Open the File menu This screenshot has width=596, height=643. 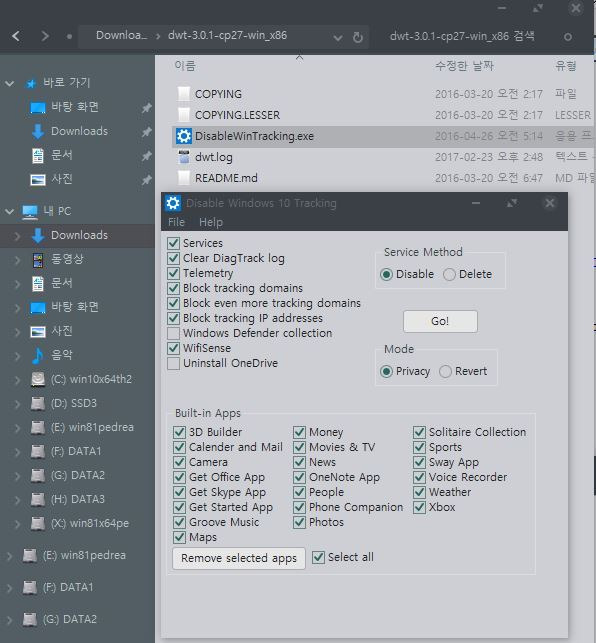pyautogui.click(x=176, y=222)
